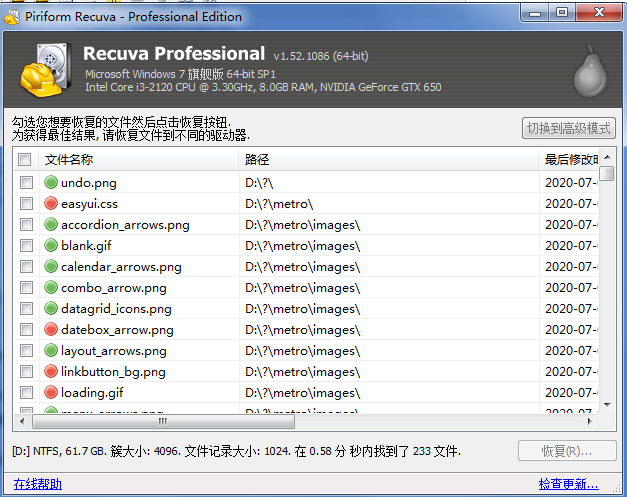
Task: Click the vertical scrollbar down arrow
Action: tap(607, 405)
